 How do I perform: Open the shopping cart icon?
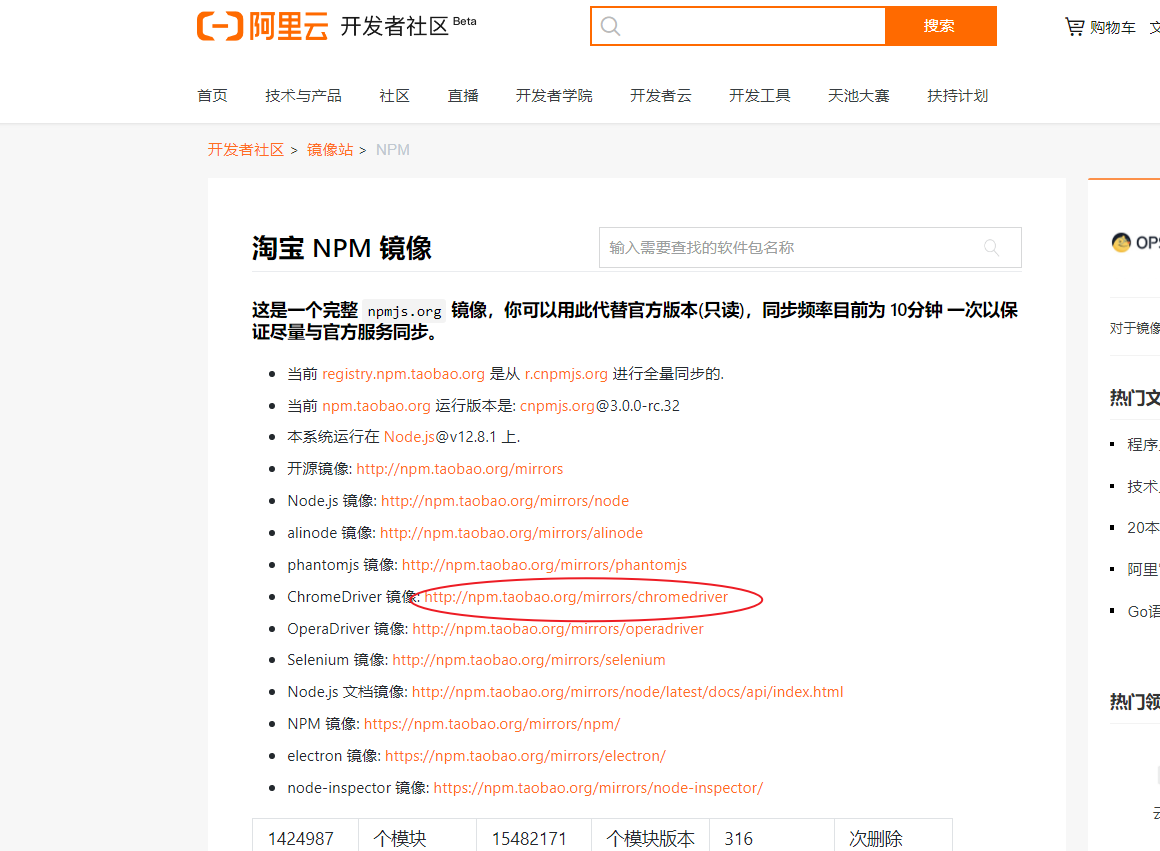pos(1073,27)
